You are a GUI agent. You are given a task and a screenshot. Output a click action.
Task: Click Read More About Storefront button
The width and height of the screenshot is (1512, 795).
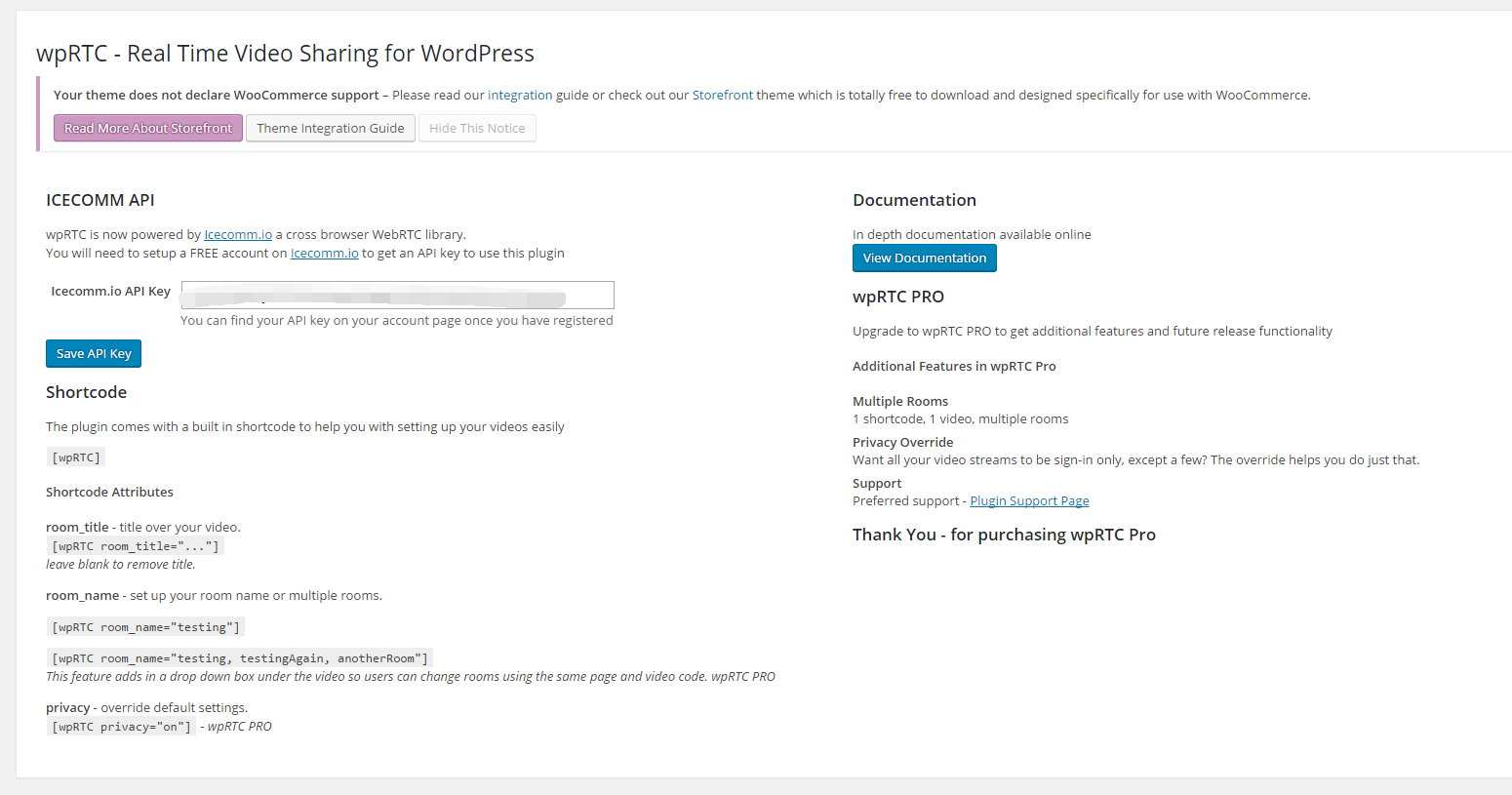point(148,128)
